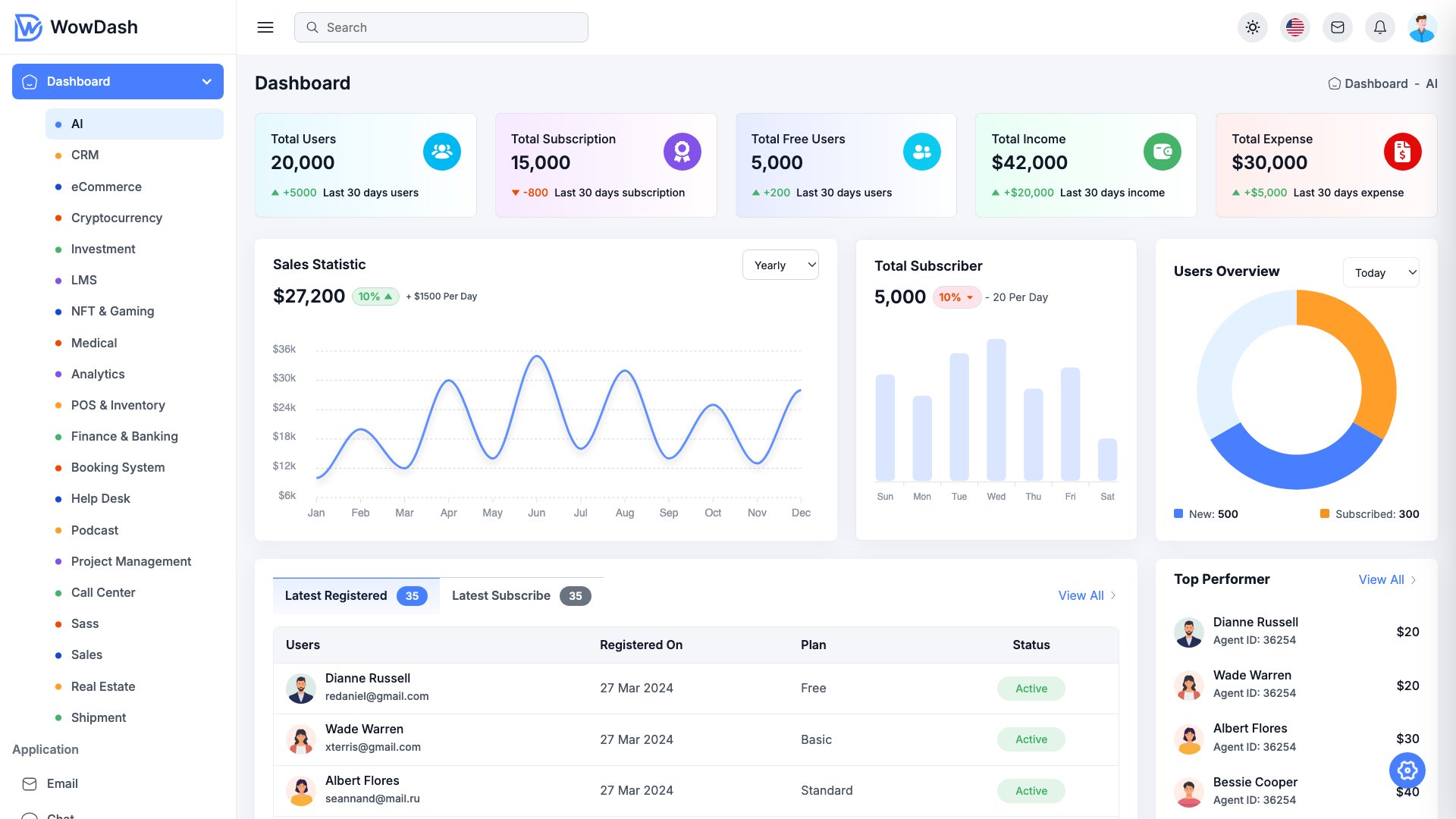The image size is (1456, 819).
Task: Open the Cryptocurrency dashboard section
Action: [x=116, y=218]
